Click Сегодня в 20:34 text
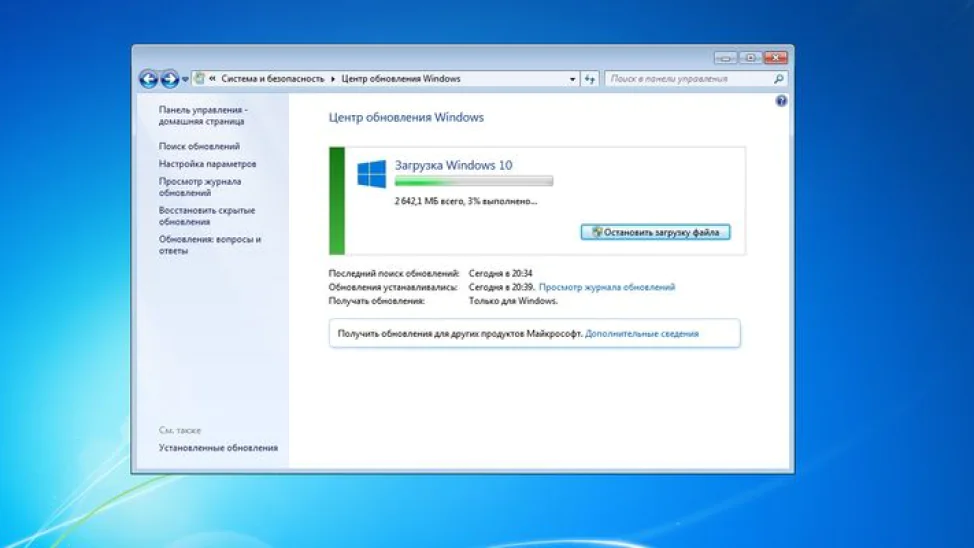Image resolution: width=974 pixels, height=548 pixels. pos(500,273)
